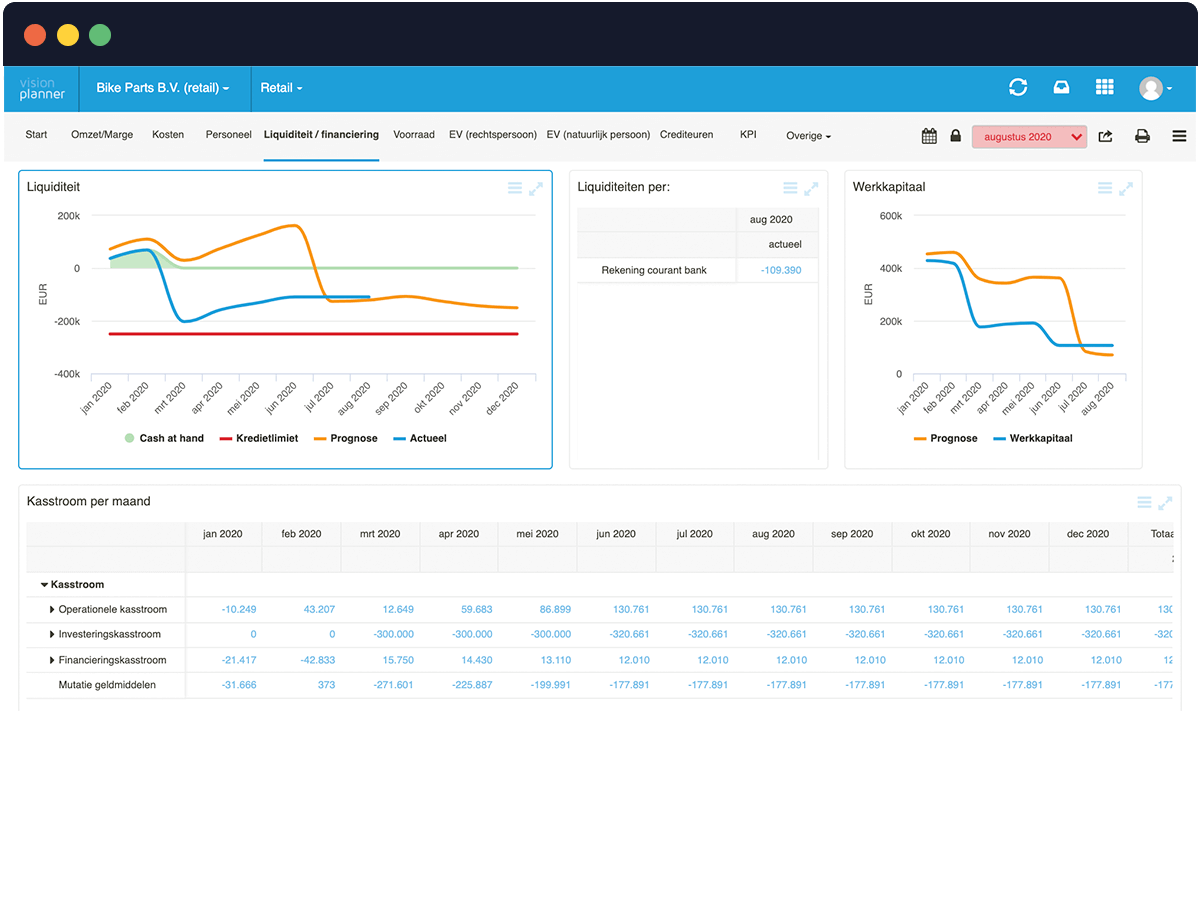
Task: Click Operationele kasstroom jan 2020 value -10.249
Action: pyautogui.click(x=238, y=610)
